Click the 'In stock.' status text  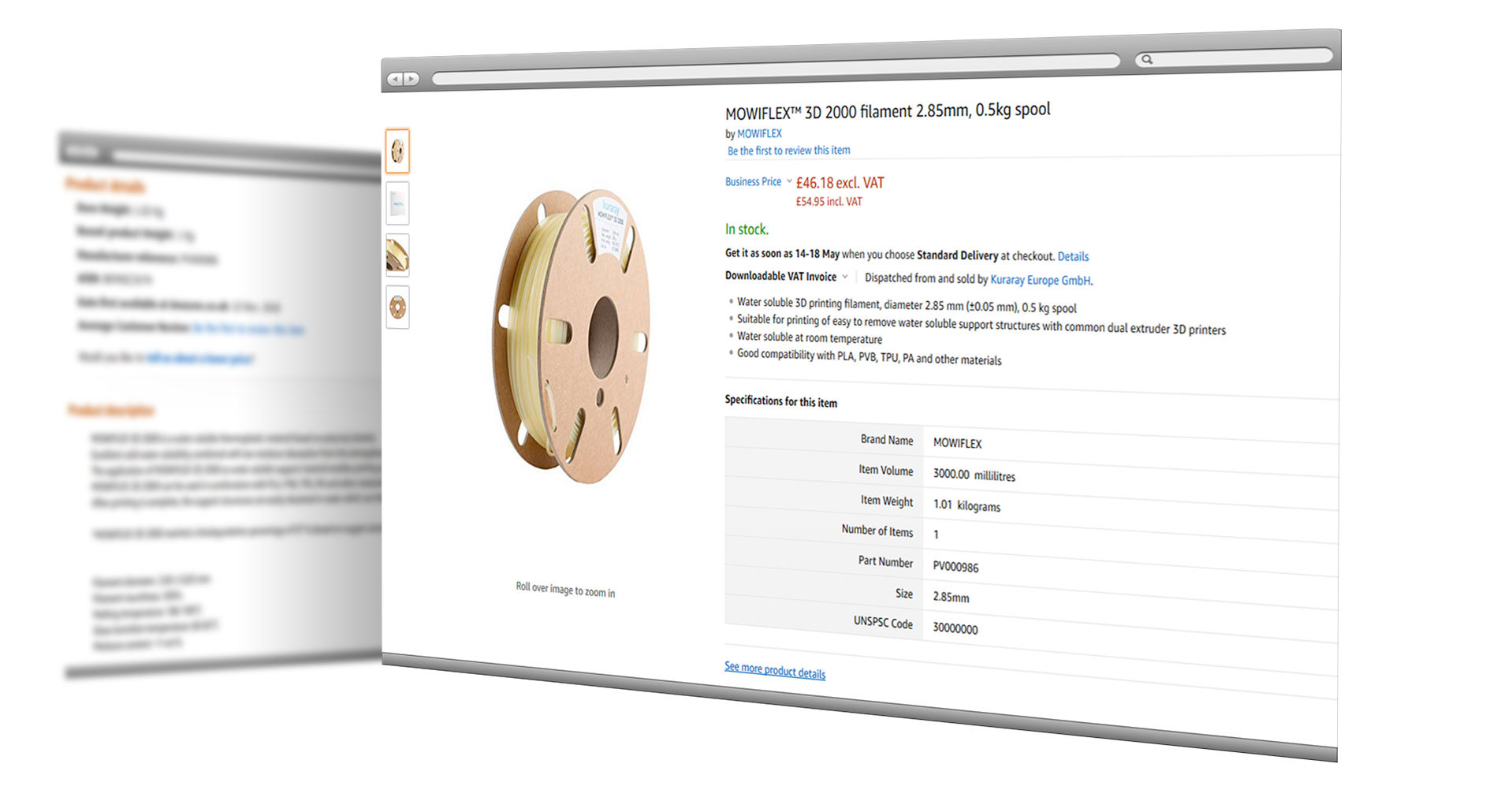747,229
